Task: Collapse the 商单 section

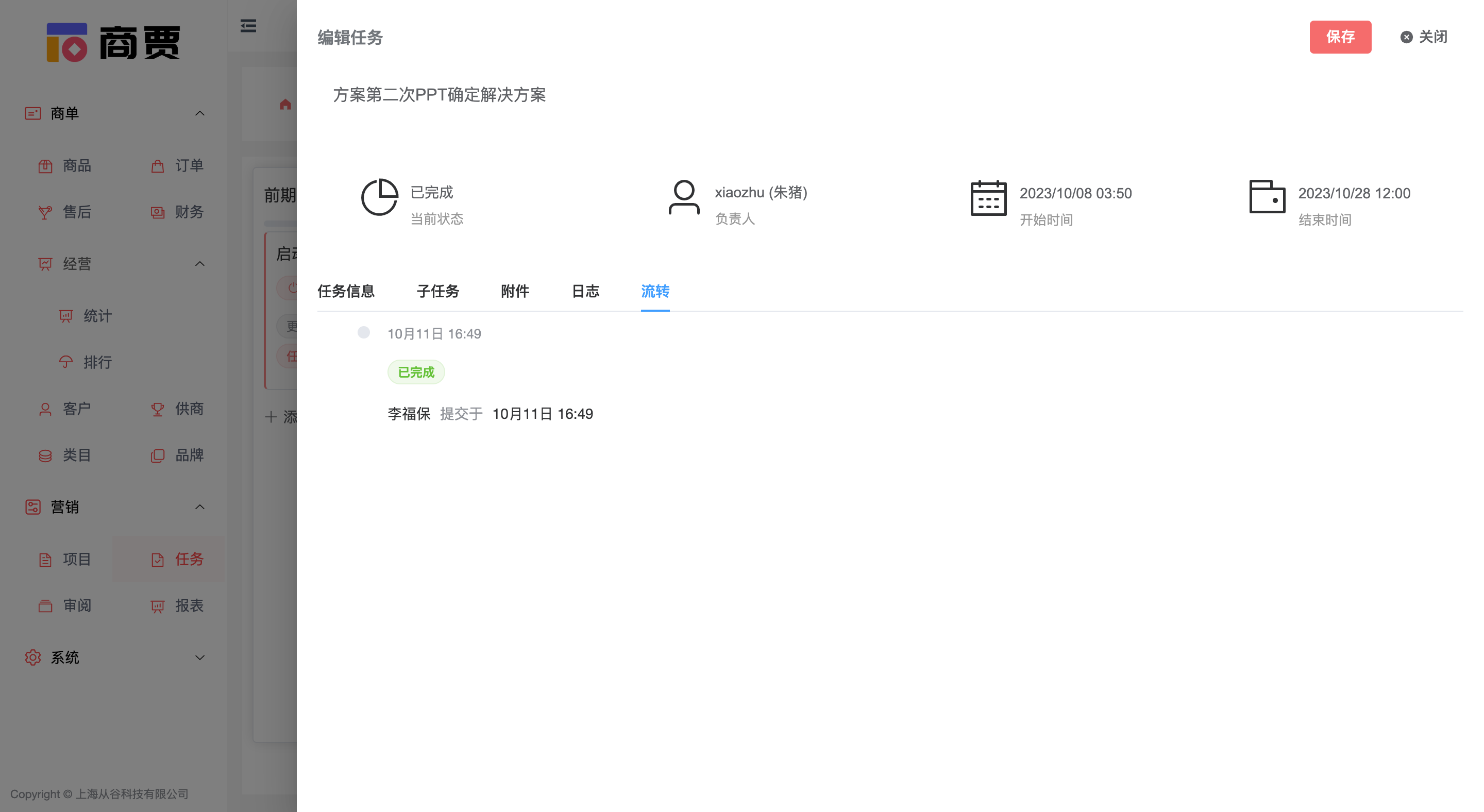Action: pyautogui.click(x=200, y=113)
